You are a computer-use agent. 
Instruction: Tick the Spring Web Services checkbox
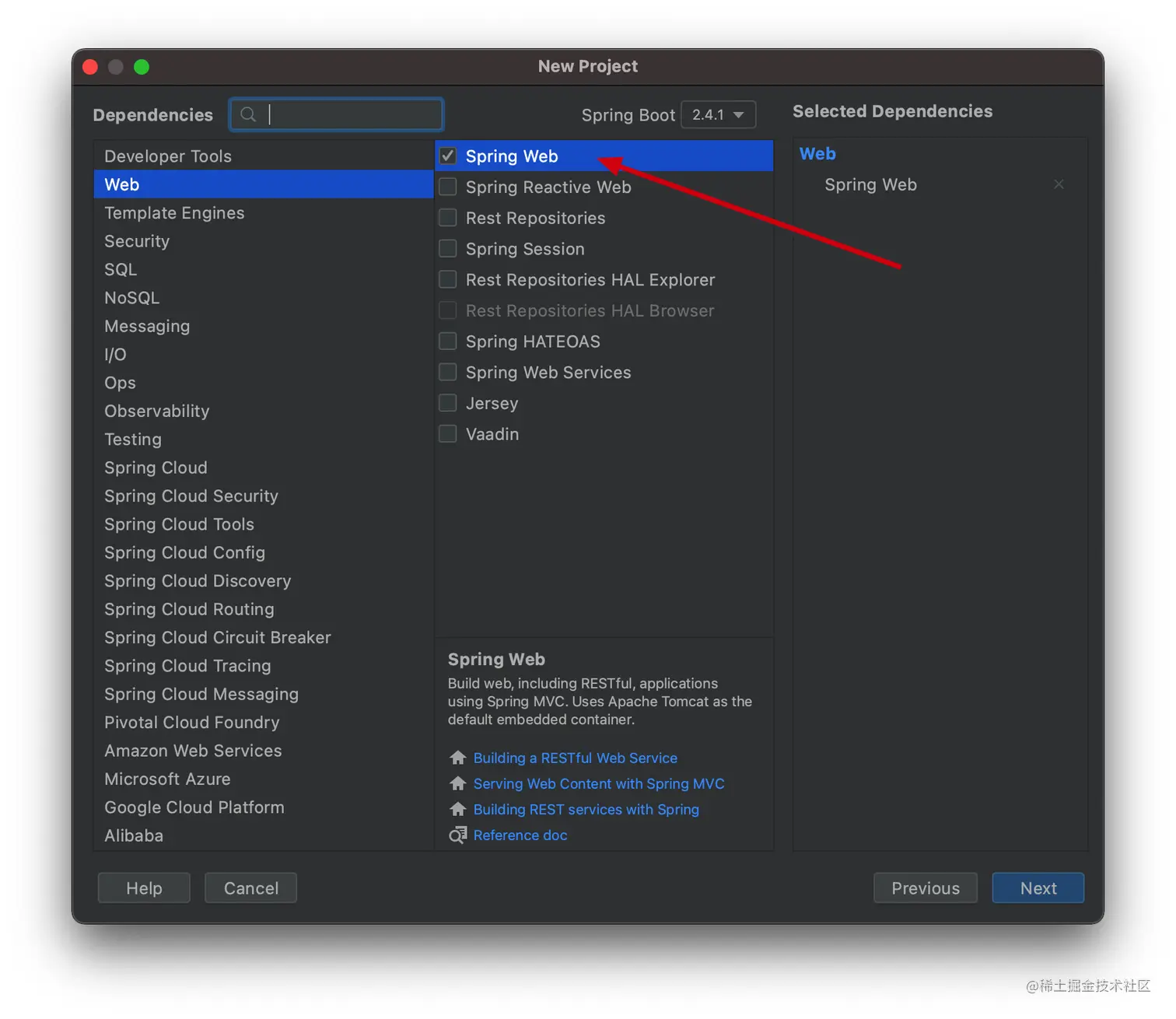click(x=448, y=372)
